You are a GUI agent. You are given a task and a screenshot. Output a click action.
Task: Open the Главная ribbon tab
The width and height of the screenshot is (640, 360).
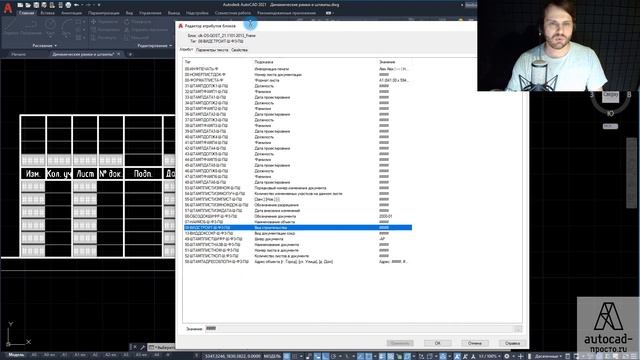click(27, 13)
